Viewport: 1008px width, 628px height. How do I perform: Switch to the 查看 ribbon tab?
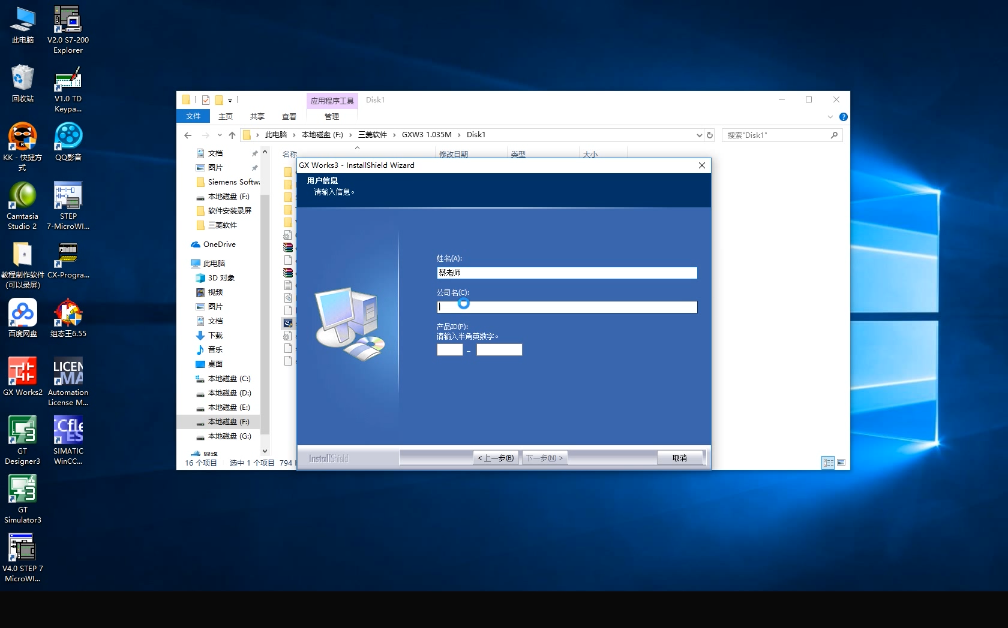click(x=289, y=116)
